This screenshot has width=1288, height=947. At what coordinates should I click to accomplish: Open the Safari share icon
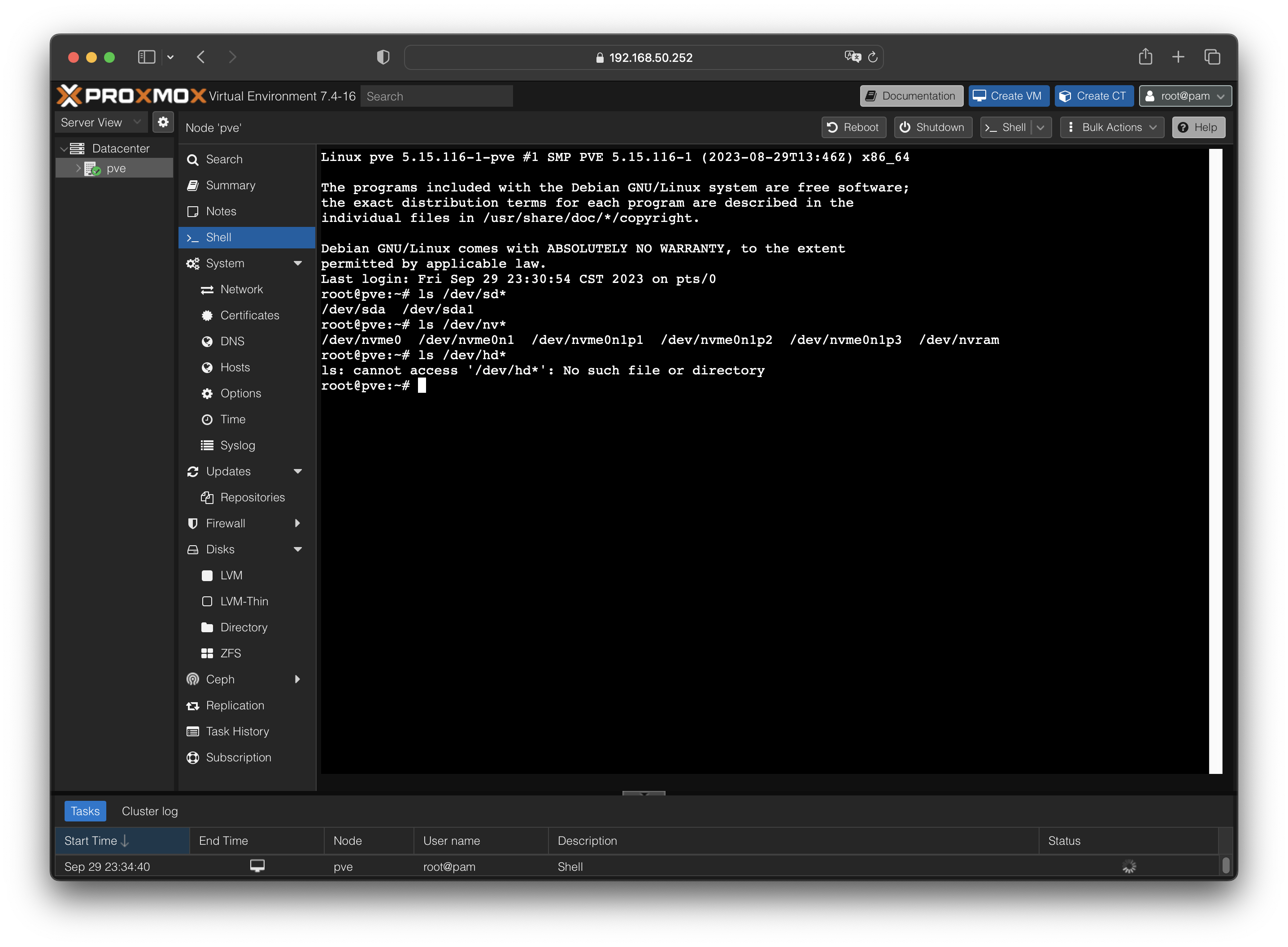(x=1145, y=57)
